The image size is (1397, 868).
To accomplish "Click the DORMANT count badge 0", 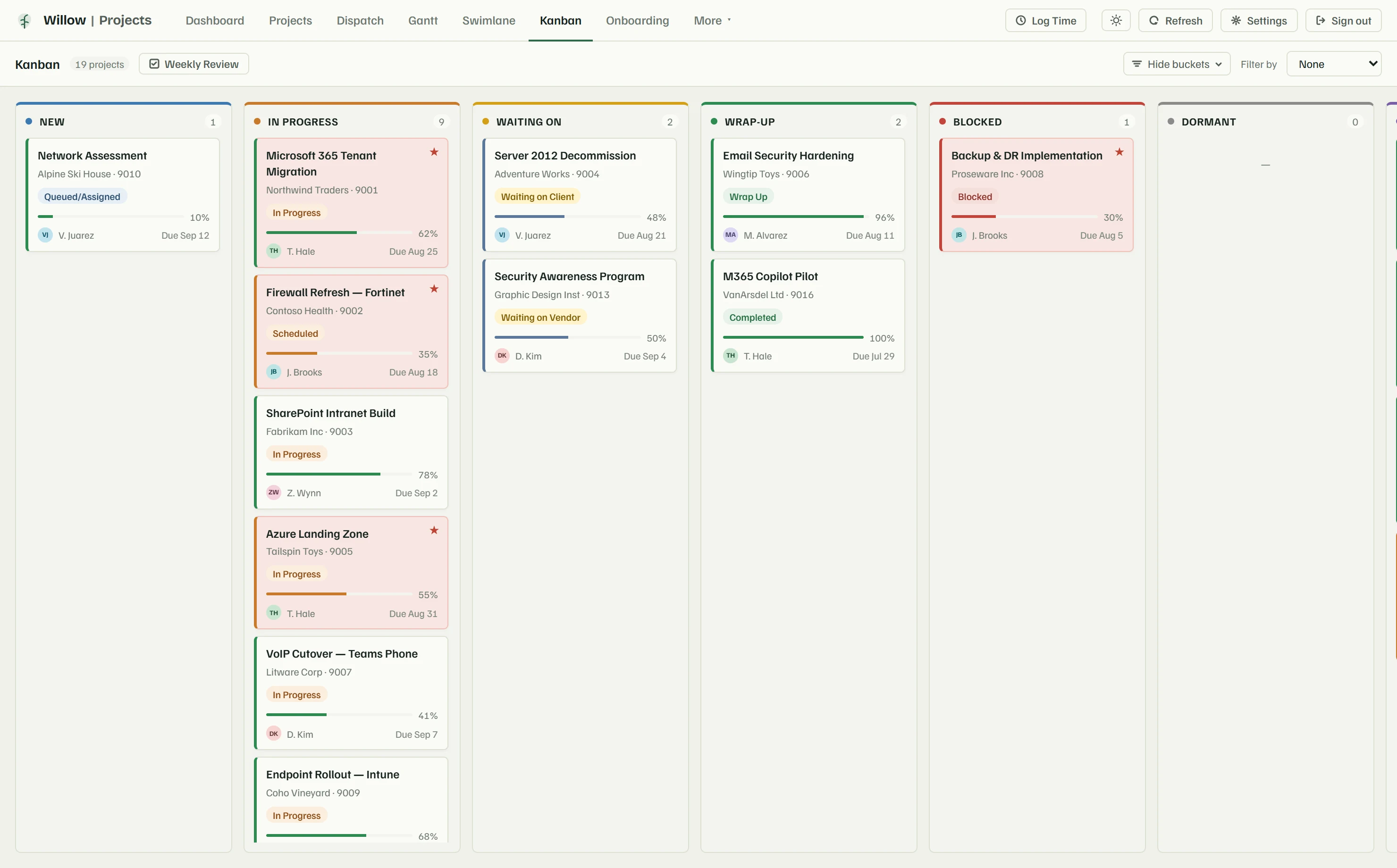I will pos(1355,122).
